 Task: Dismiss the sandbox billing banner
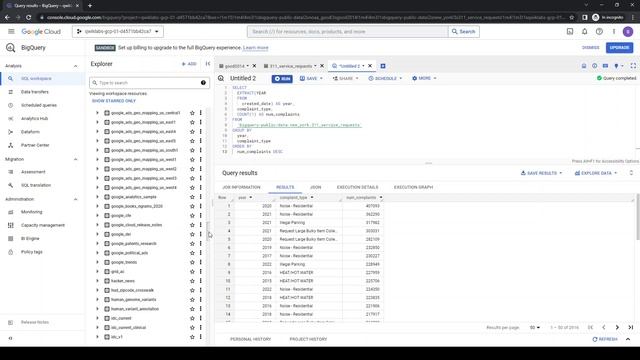(x=590, y=48)
